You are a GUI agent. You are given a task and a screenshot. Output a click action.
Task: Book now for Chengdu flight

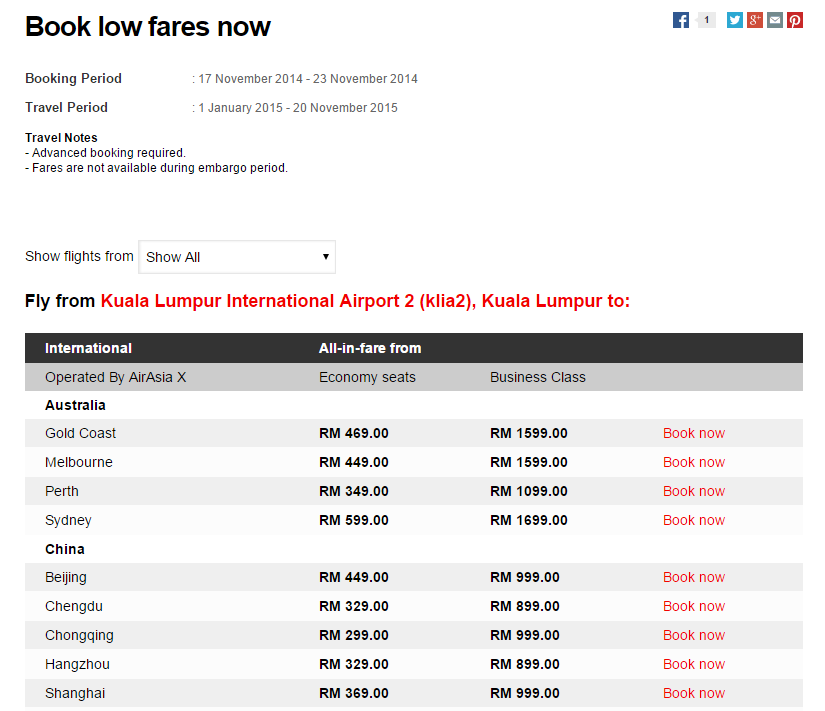pos(693,606)
